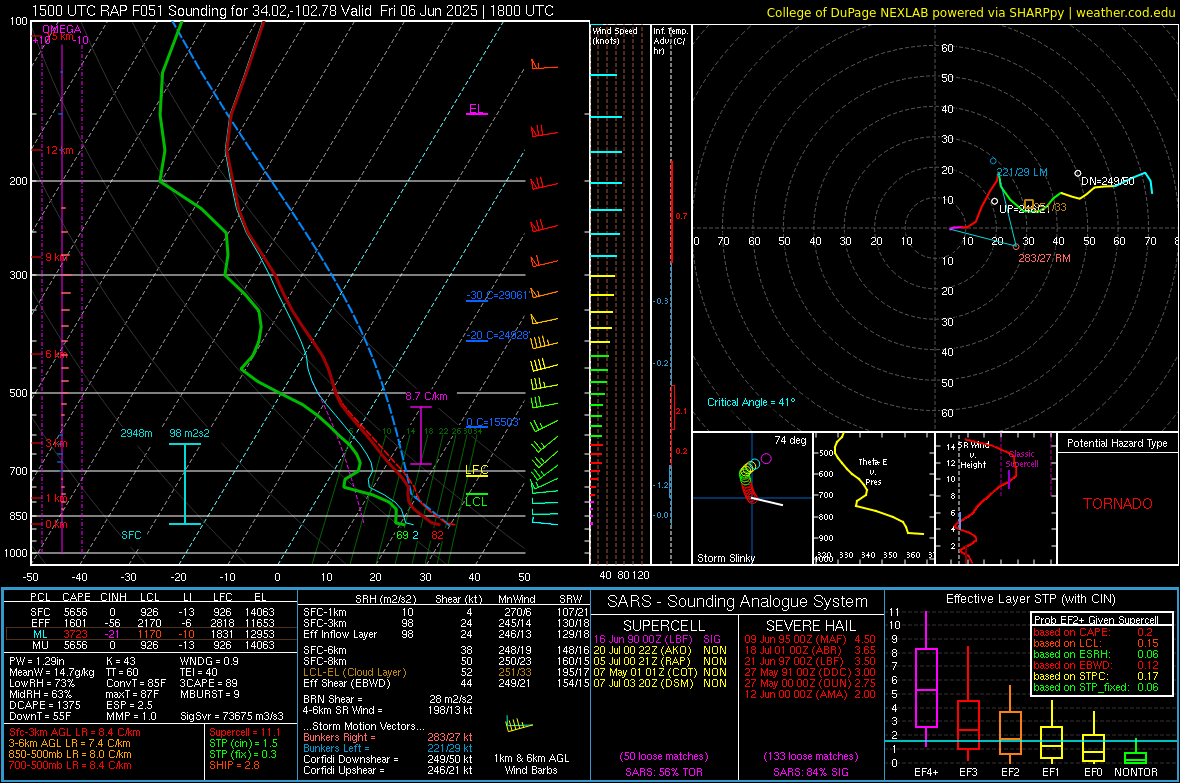Select the highlighted ML parcel row
This screenshot has height=783, width=1180.
coord(151,634)
